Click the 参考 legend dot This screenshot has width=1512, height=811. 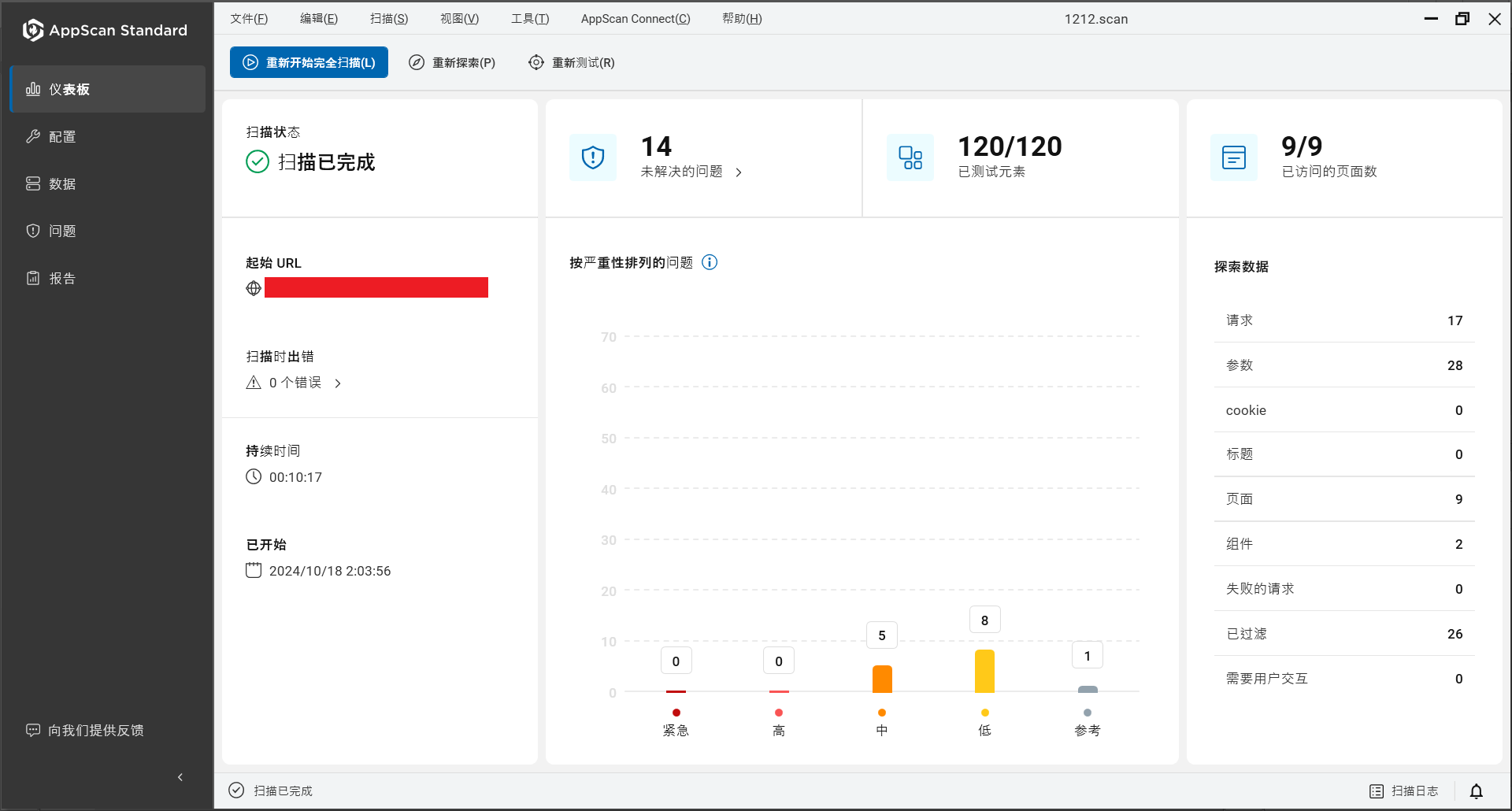pos(1088,713)
